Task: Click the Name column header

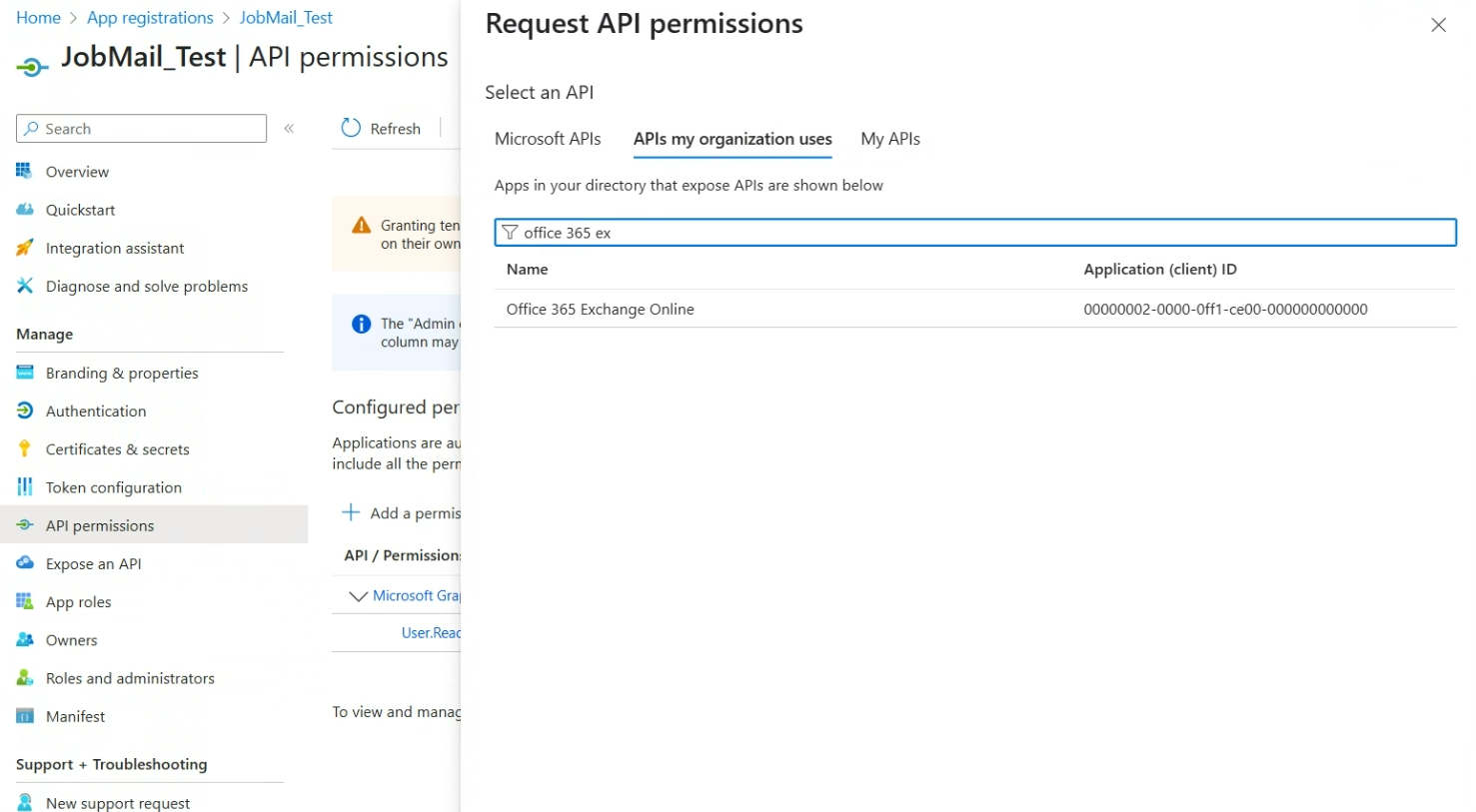Action: [527, 270]
